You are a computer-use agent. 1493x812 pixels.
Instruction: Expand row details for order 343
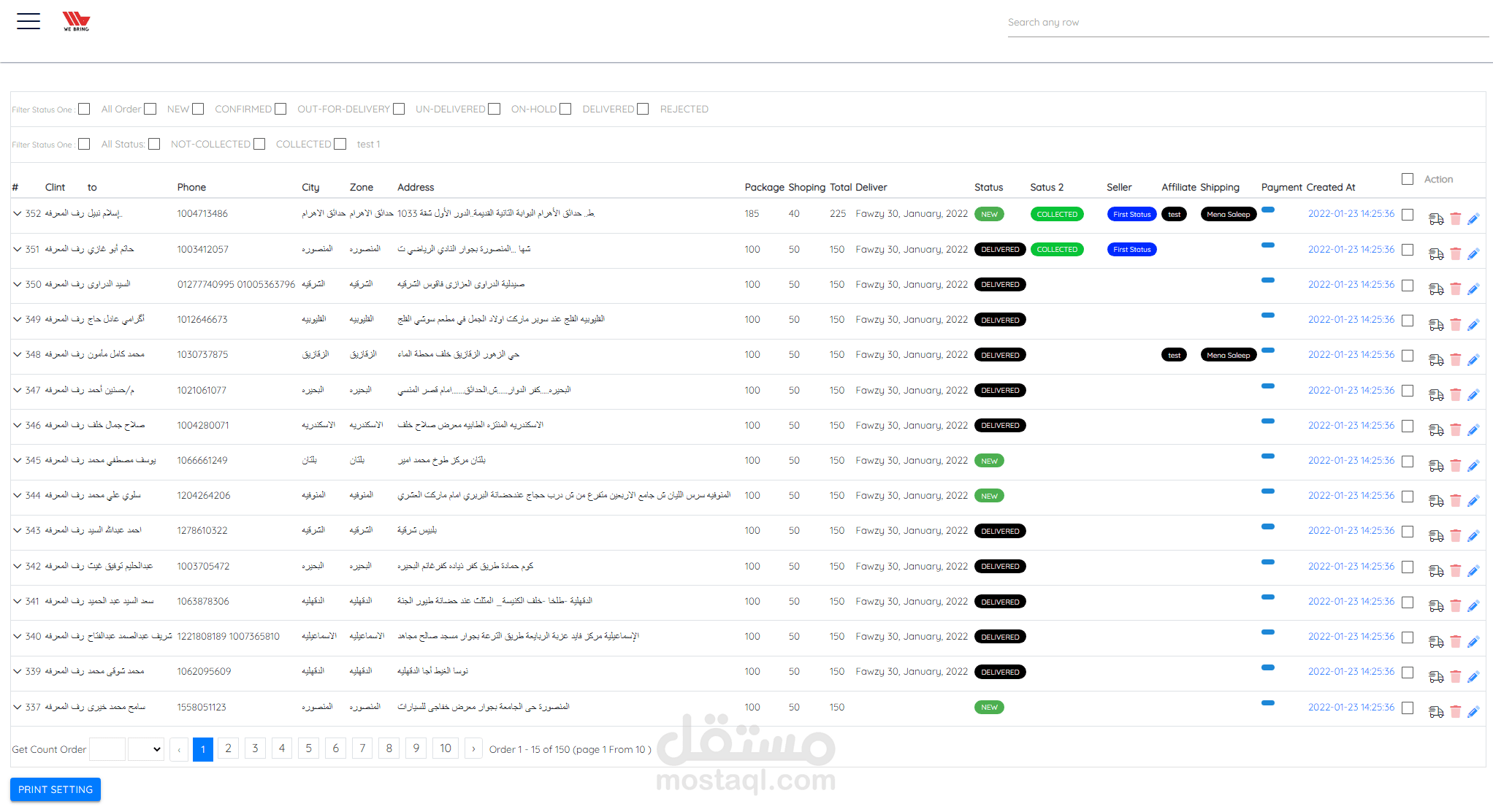click(17, 530)
